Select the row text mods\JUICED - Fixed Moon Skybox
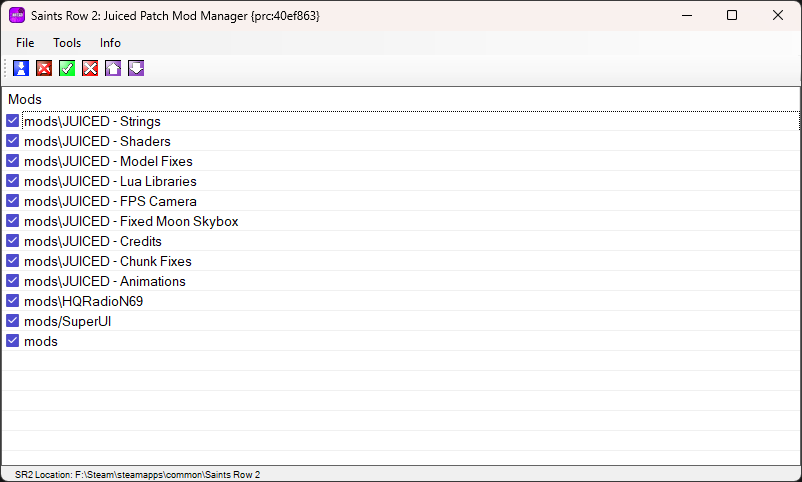Viewport: 802px width, 482px height. tap(131, 221)
